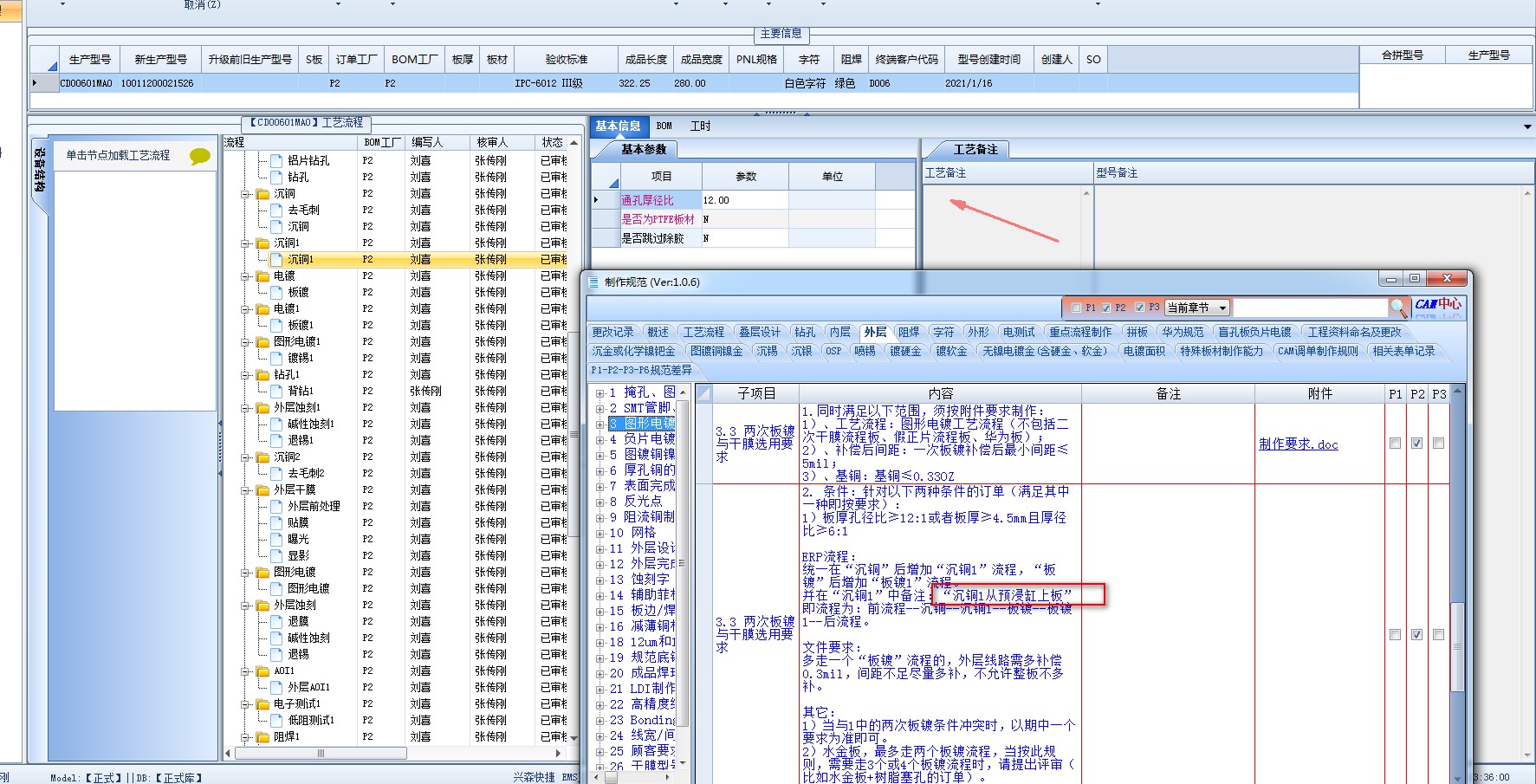This screenshot has width=1536, height=784.
Task: Click the document icon of 背钻1 row
Action: [x=276, y=391]
